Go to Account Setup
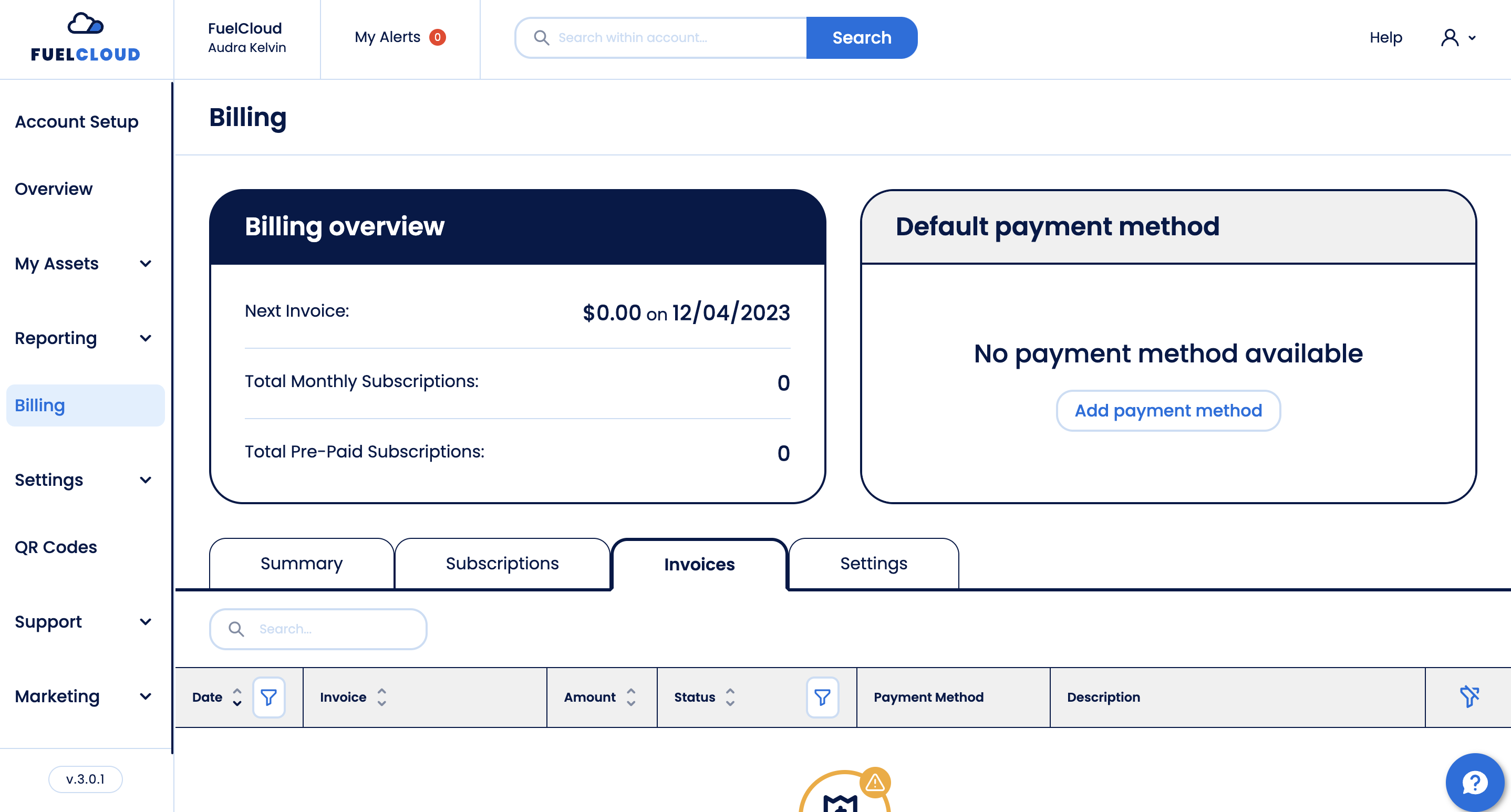Viewport: 1511px width, 812px height. [77, 122]
